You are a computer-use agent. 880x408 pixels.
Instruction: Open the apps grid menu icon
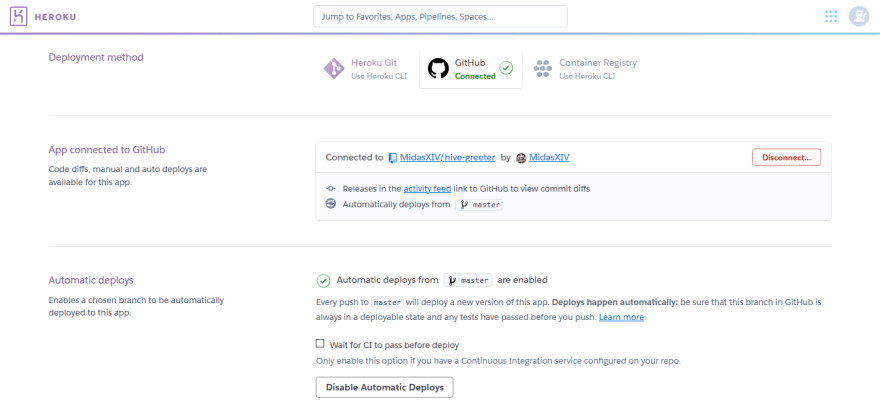[x=831, y=16]
